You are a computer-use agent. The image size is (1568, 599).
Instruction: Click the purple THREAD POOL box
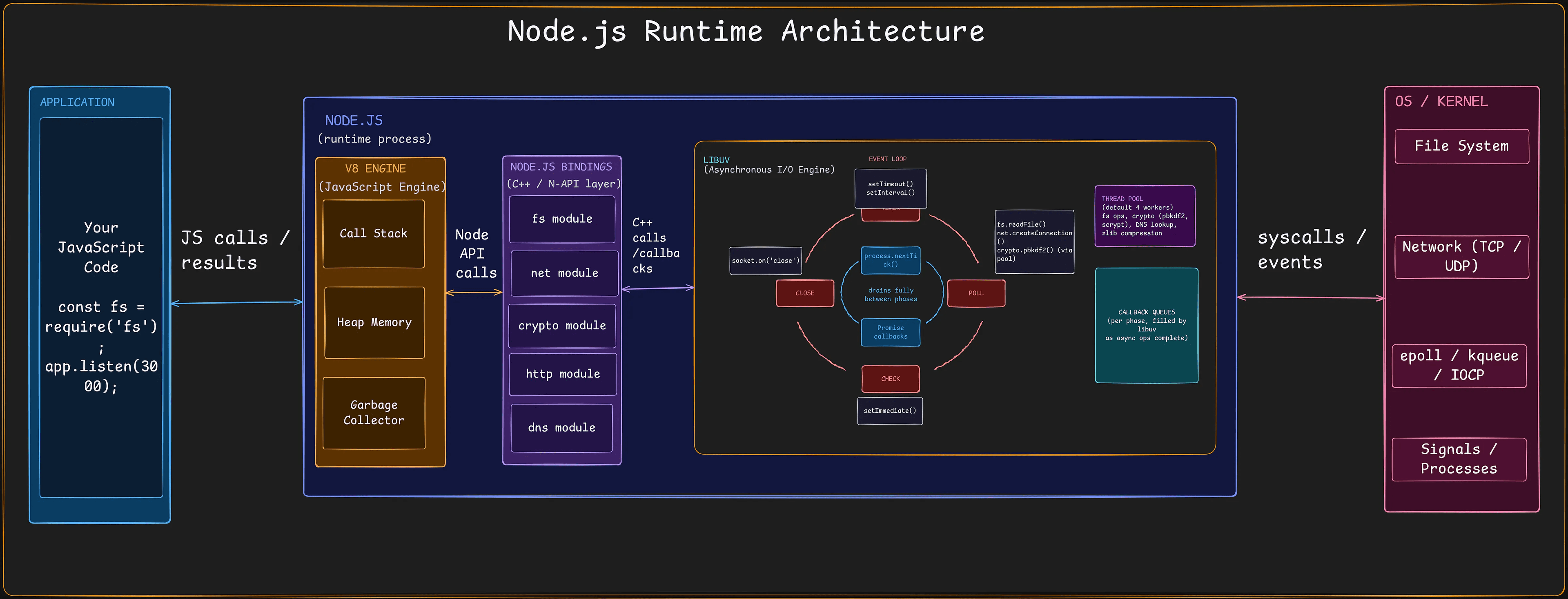click(x=1145, y=216)
